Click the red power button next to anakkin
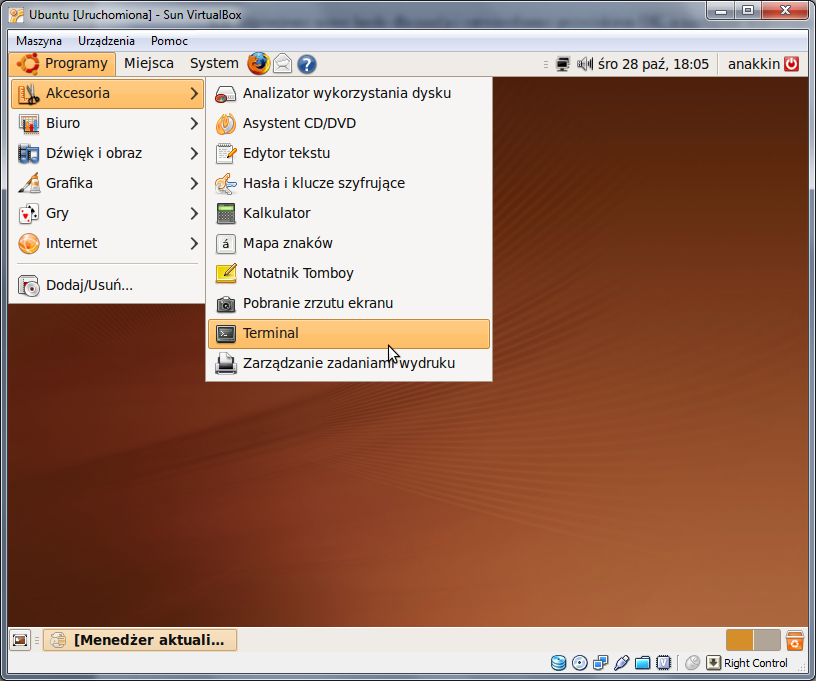The height and width of the screenshot is (681, 816). point(792,64)
